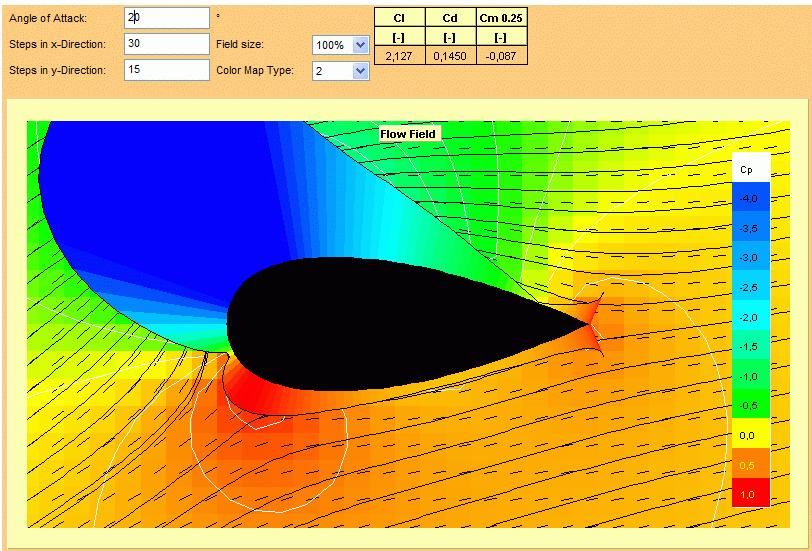Select the Cm 0.25 column header
This screenshot has height=551, width=812.
(501, 17)
